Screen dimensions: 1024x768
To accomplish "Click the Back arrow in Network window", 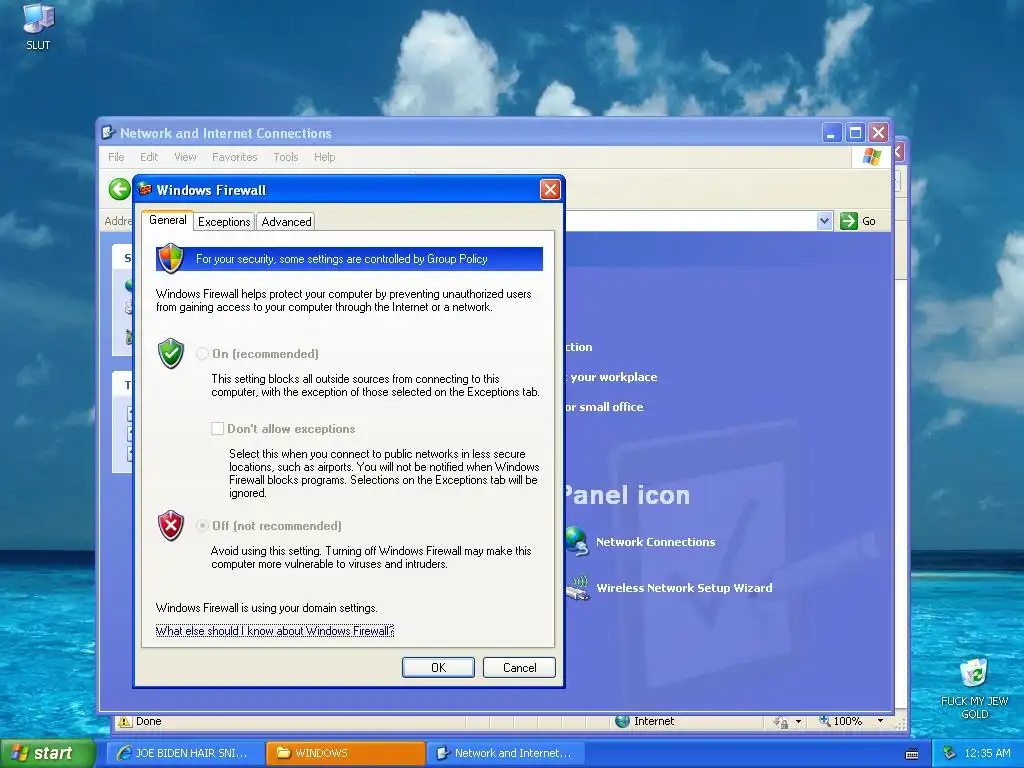I will 120,190.
